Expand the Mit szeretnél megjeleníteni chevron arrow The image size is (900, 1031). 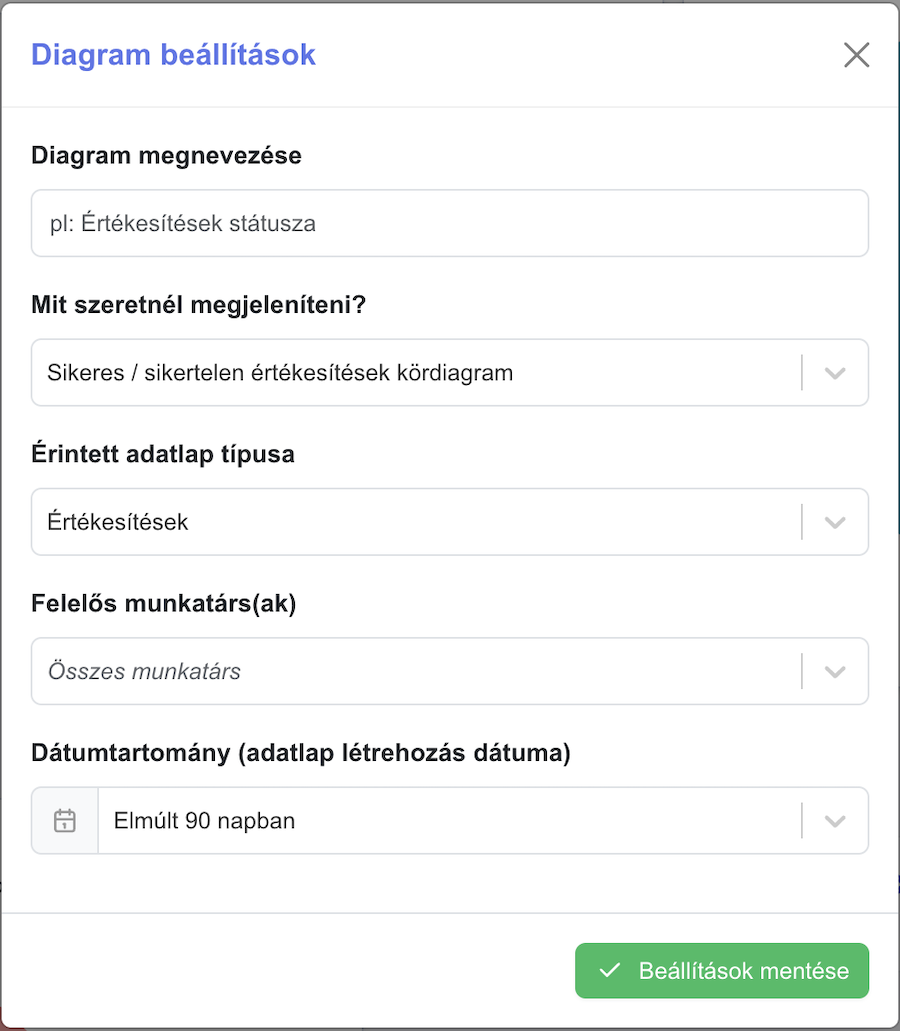(x=835, y=373)
